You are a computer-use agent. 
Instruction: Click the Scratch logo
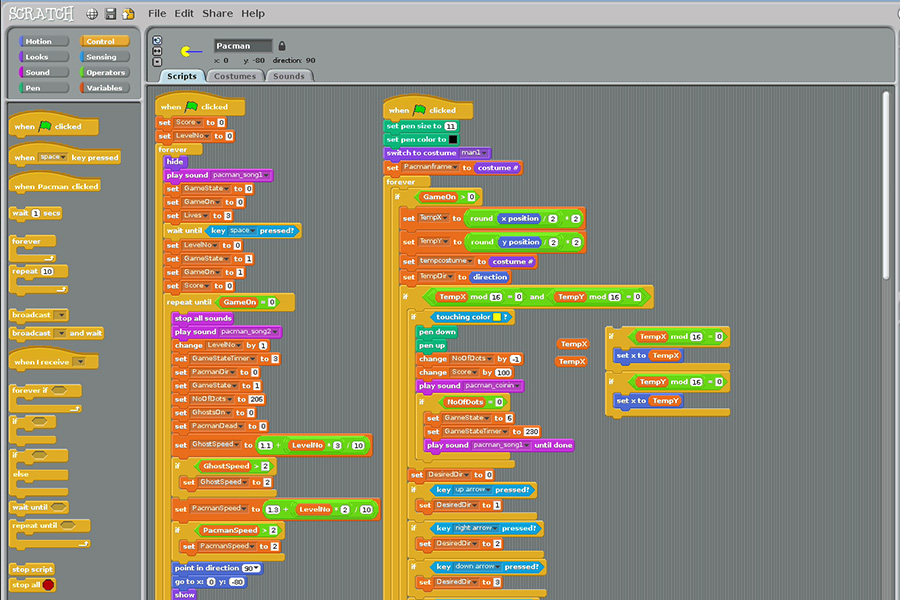pos(41,13)
